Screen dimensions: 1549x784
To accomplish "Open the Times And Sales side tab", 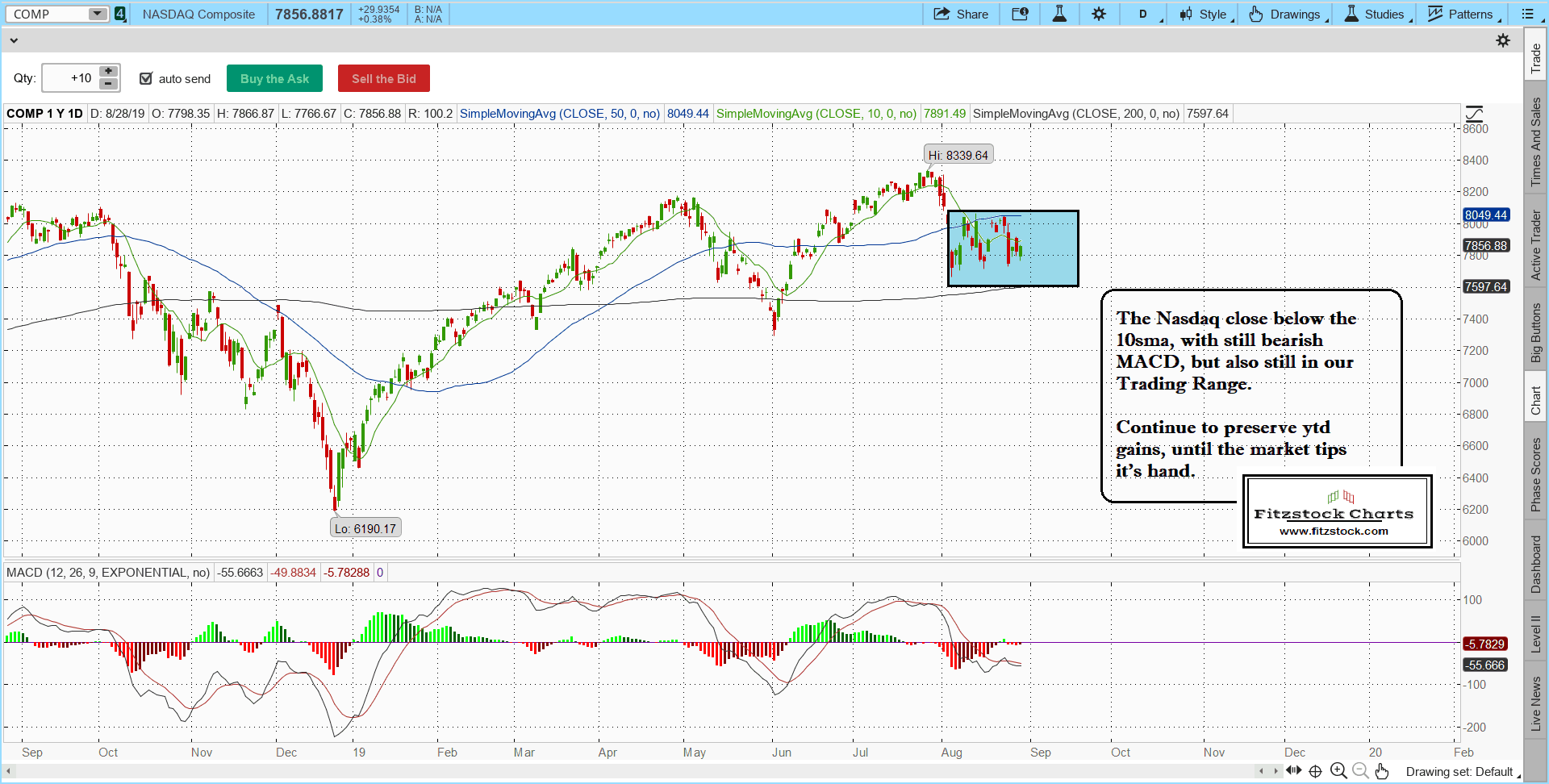I will pos(1536,142).
